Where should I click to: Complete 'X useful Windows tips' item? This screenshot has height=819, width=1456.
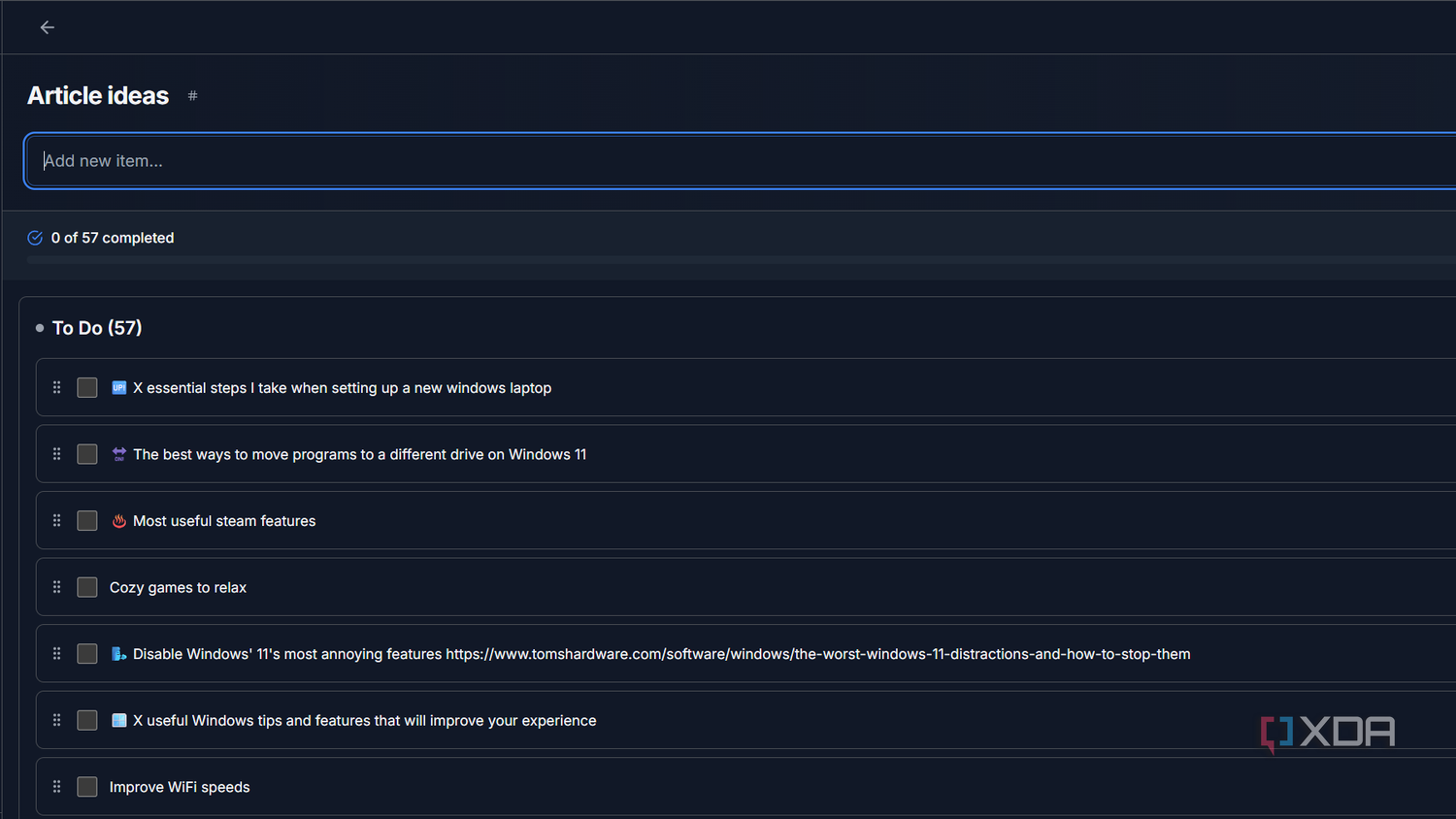point(87,720)
